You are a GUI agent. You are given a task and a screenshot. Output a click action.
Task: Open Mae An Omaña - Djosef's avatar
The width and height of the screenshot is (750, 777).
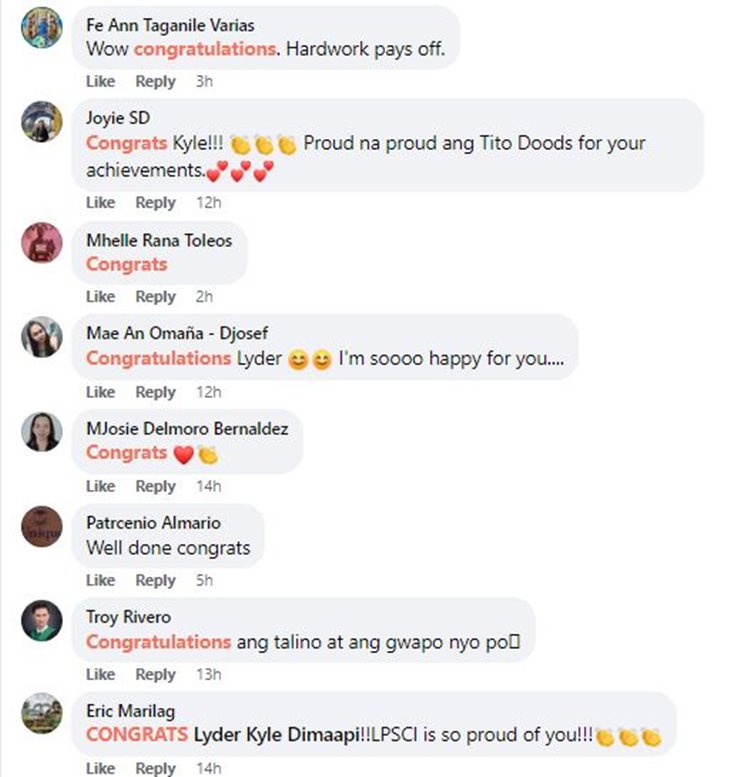click(42, 337)
